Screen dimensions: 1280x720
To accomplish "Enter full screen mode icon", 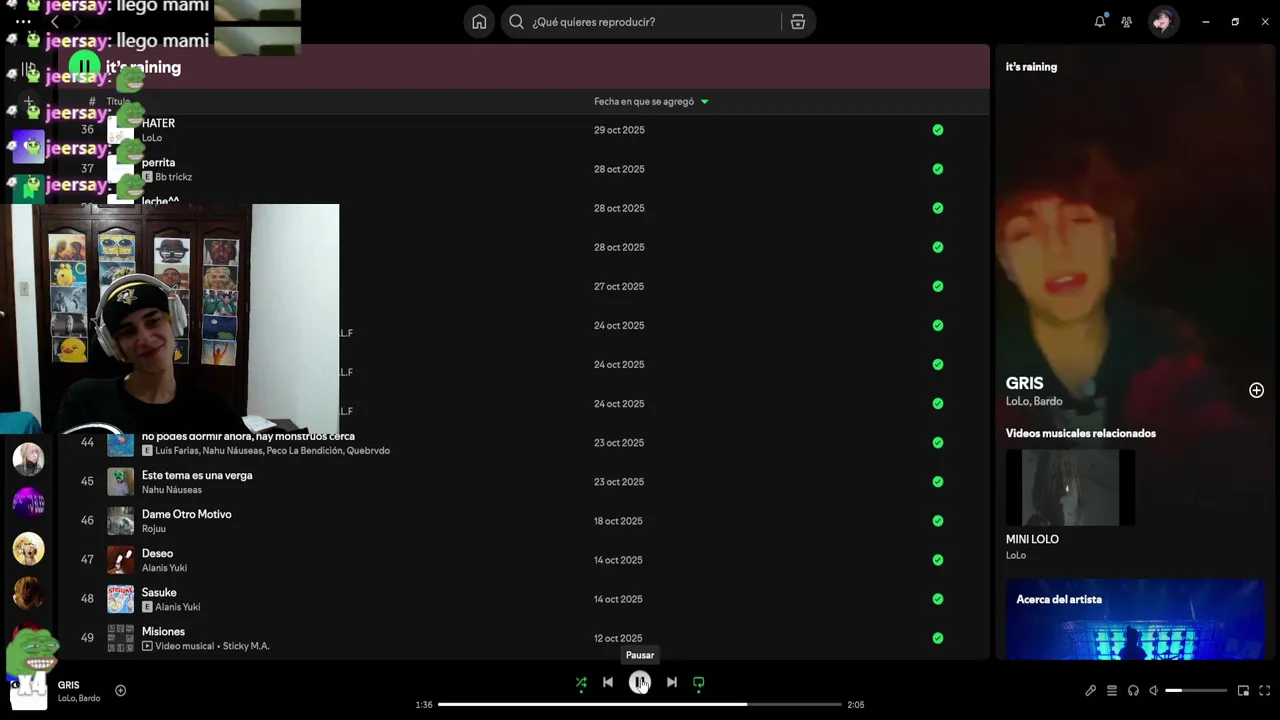I will (x=1265, y=690).
